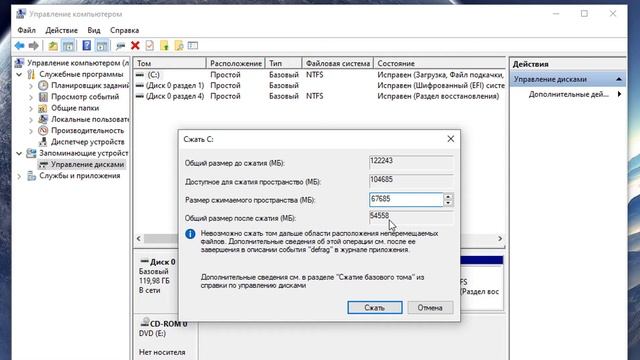Sort by the Расположение column header
The height and width of the screenshot is (360, 640).
pos(236,63)
